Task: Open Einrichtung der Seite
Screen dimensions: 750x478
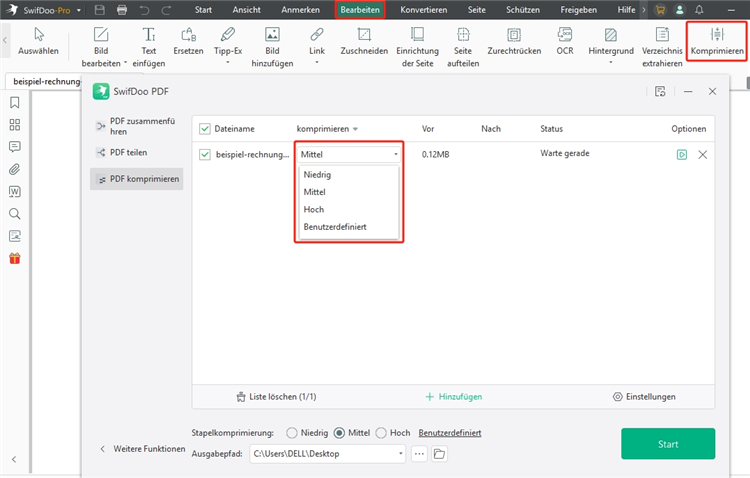Action: pos(417,47)
